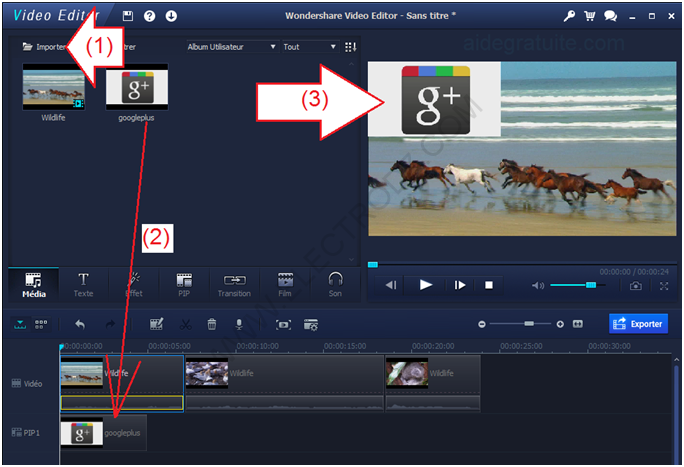Click the Exporter button
This screenshot has width=684, height=467.
(x=638, y=324)
